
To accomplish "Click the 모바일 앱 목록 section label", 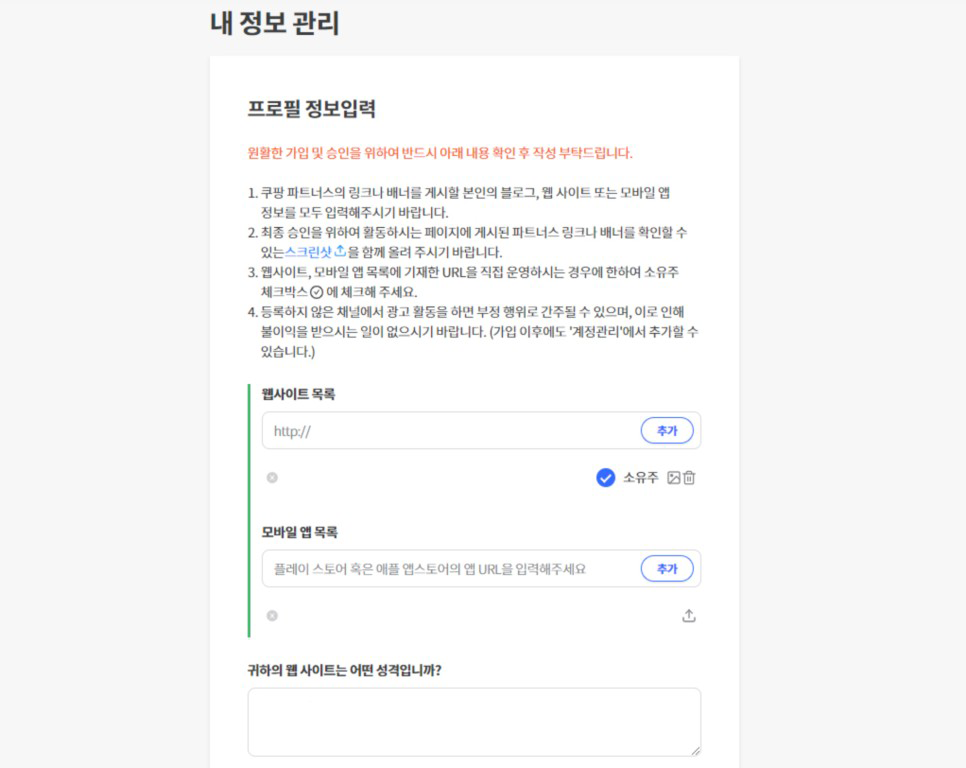I will (x=299, y=532).
